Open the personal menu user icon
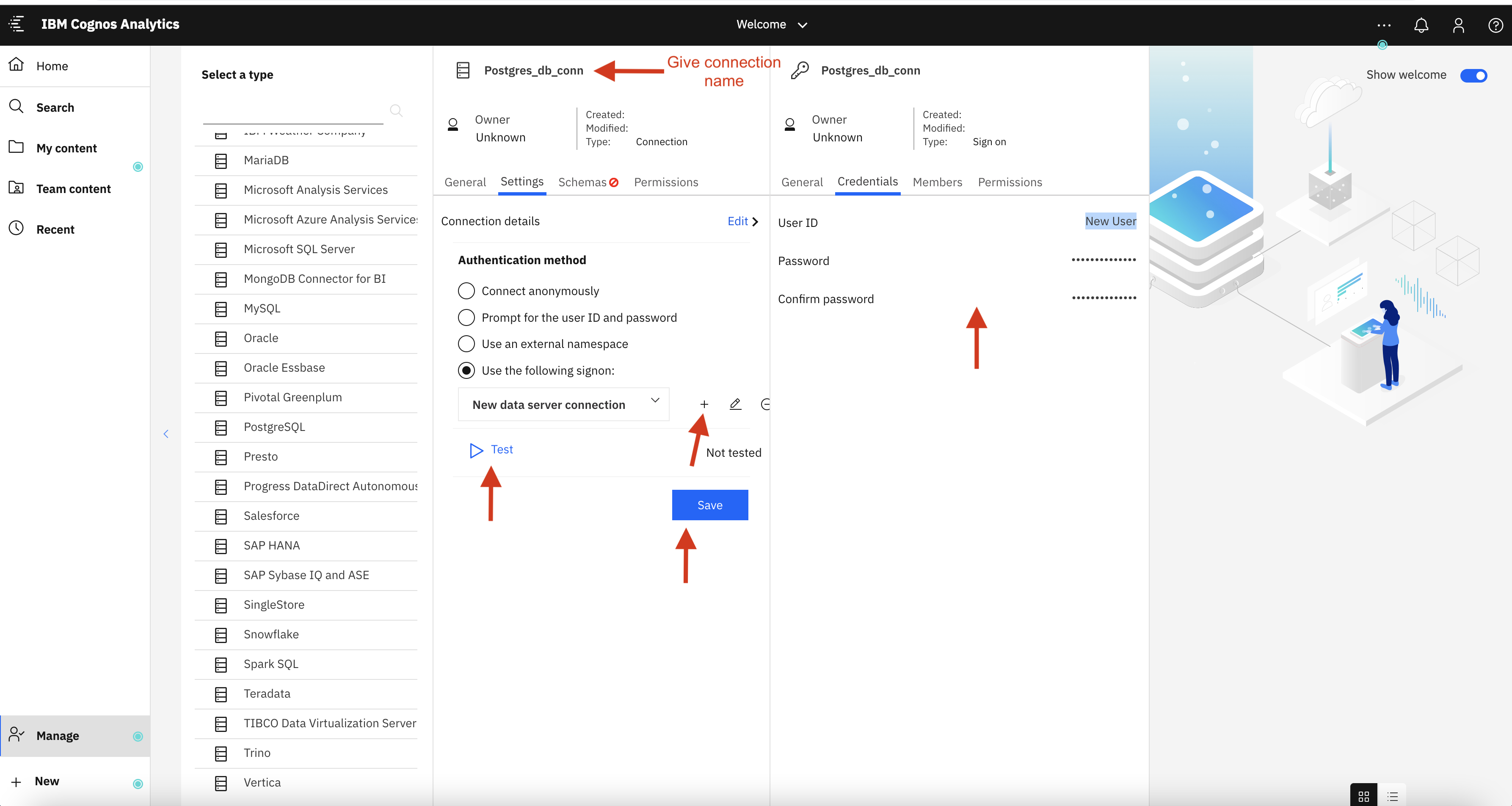This screenshot has height=806, width=1512. tap(1458, 25)
